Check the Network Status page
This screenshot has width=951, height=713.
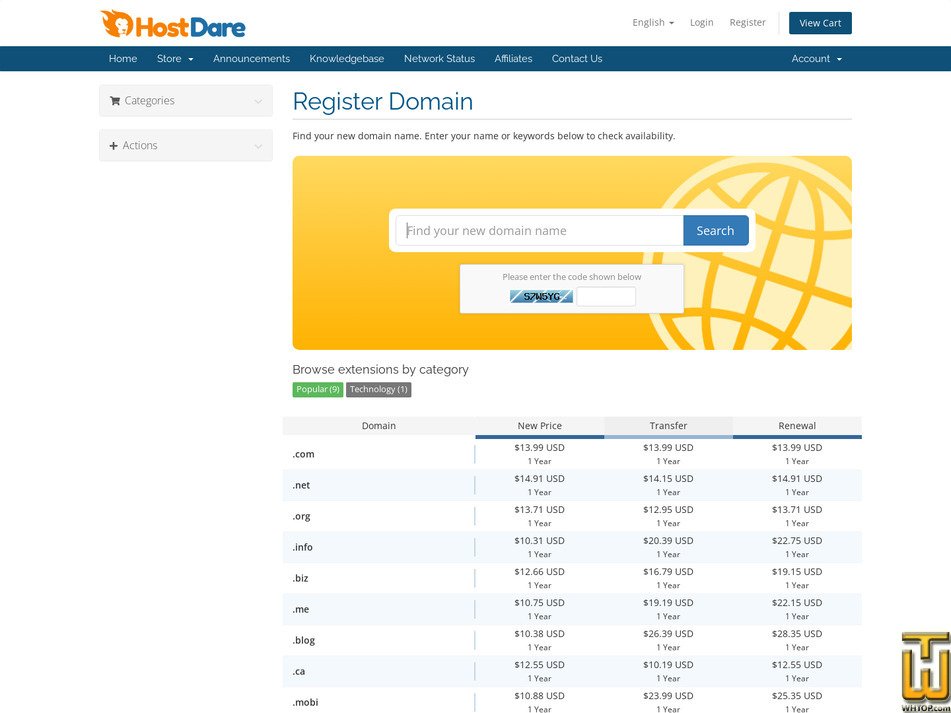click(x=439, y=58)
